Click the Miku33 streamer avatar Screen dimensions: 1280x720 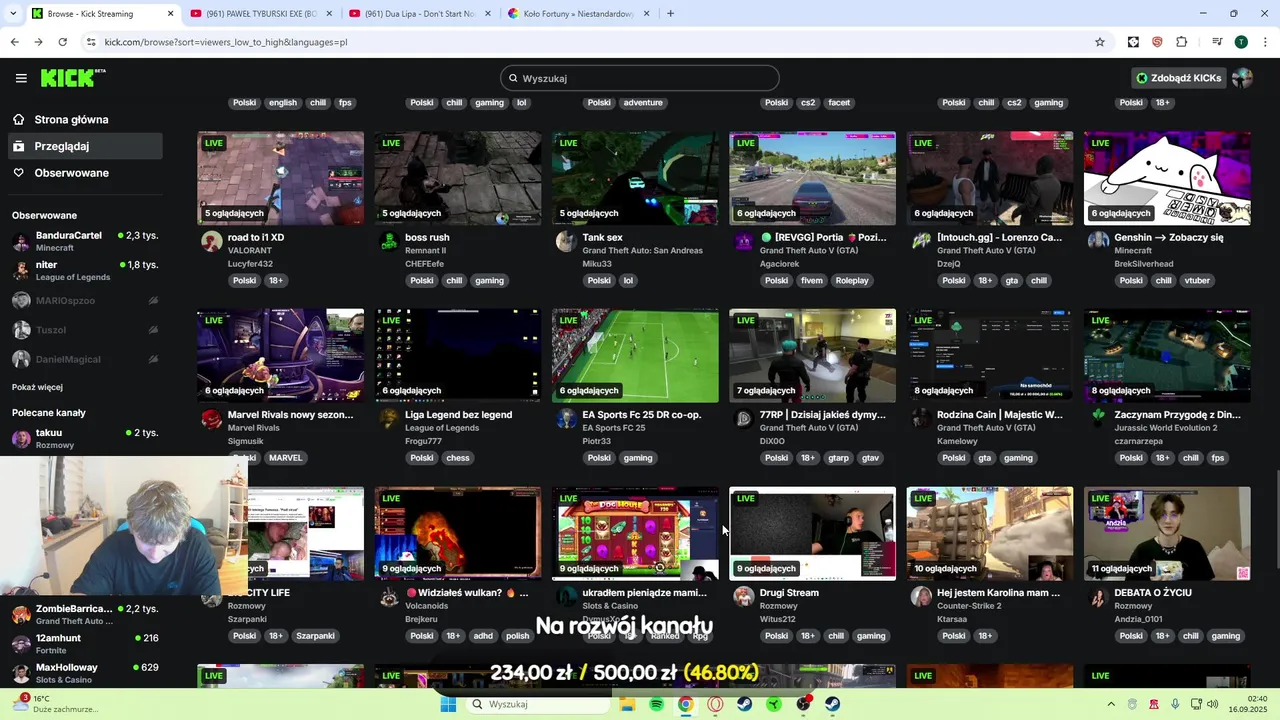coord(566,241)
